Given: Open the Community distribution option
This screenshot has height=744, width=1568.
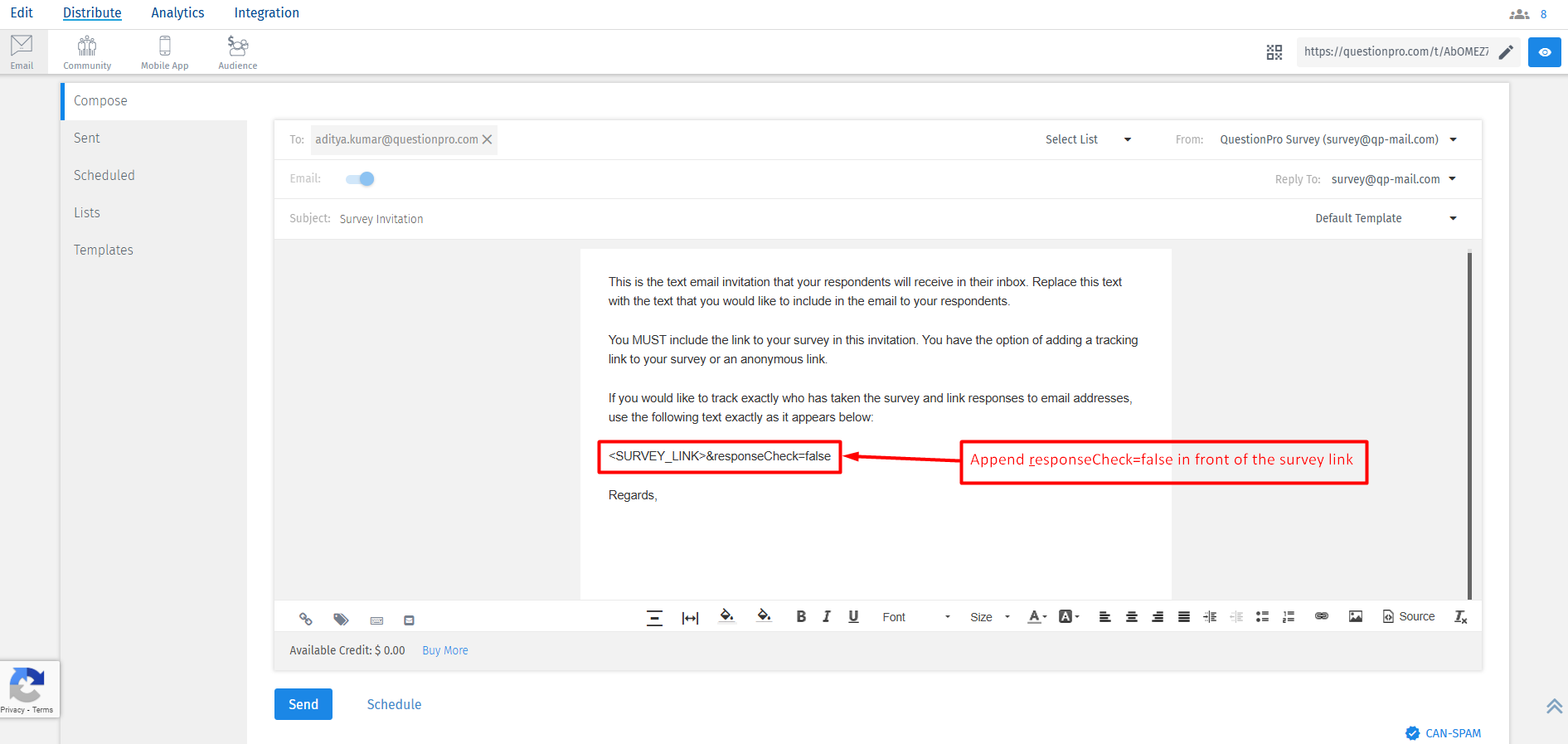Looking at the screenshot, I should pyautogui.click(x=87, y=52).
